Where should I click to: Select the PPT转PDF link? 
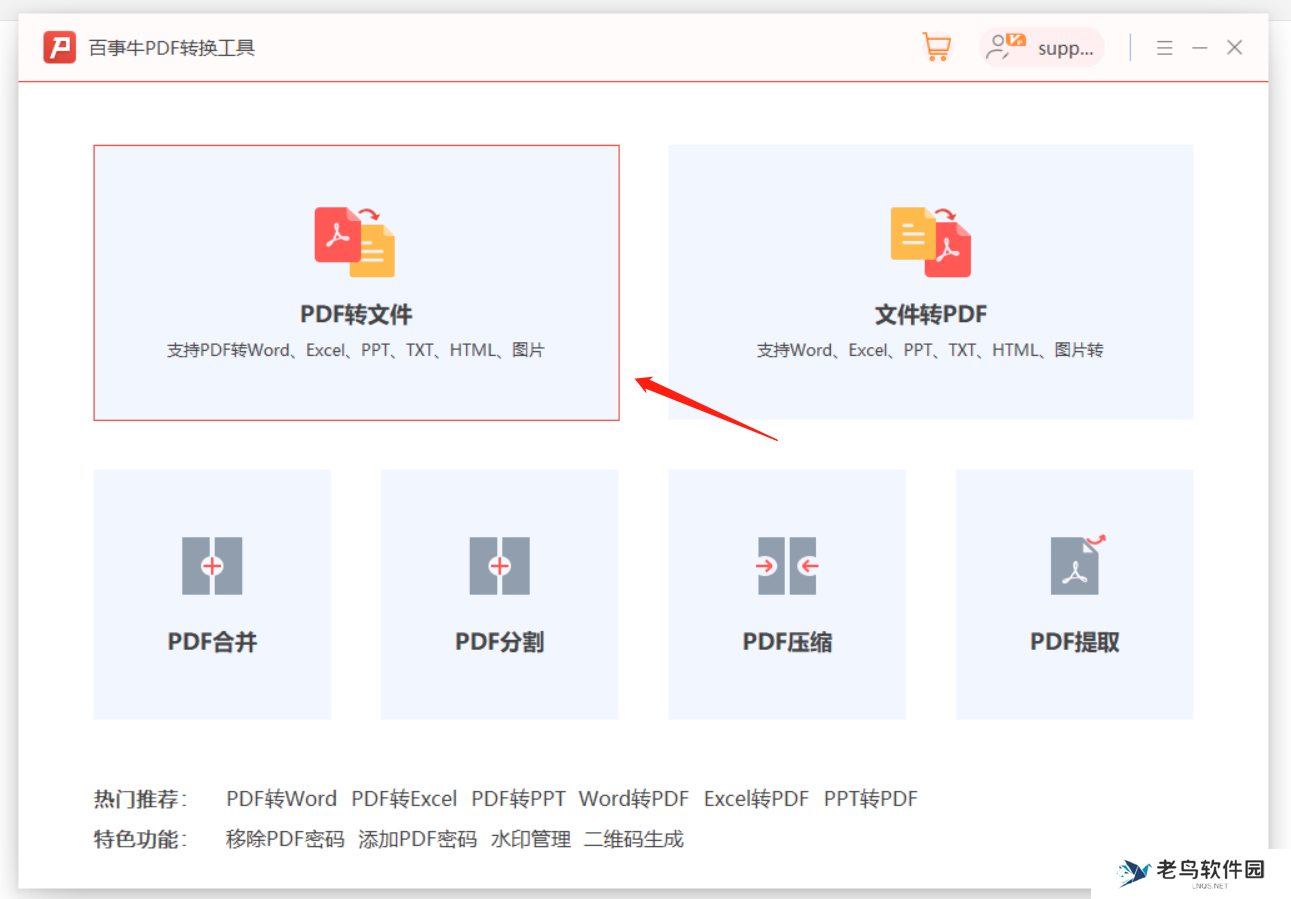[870, 798]
